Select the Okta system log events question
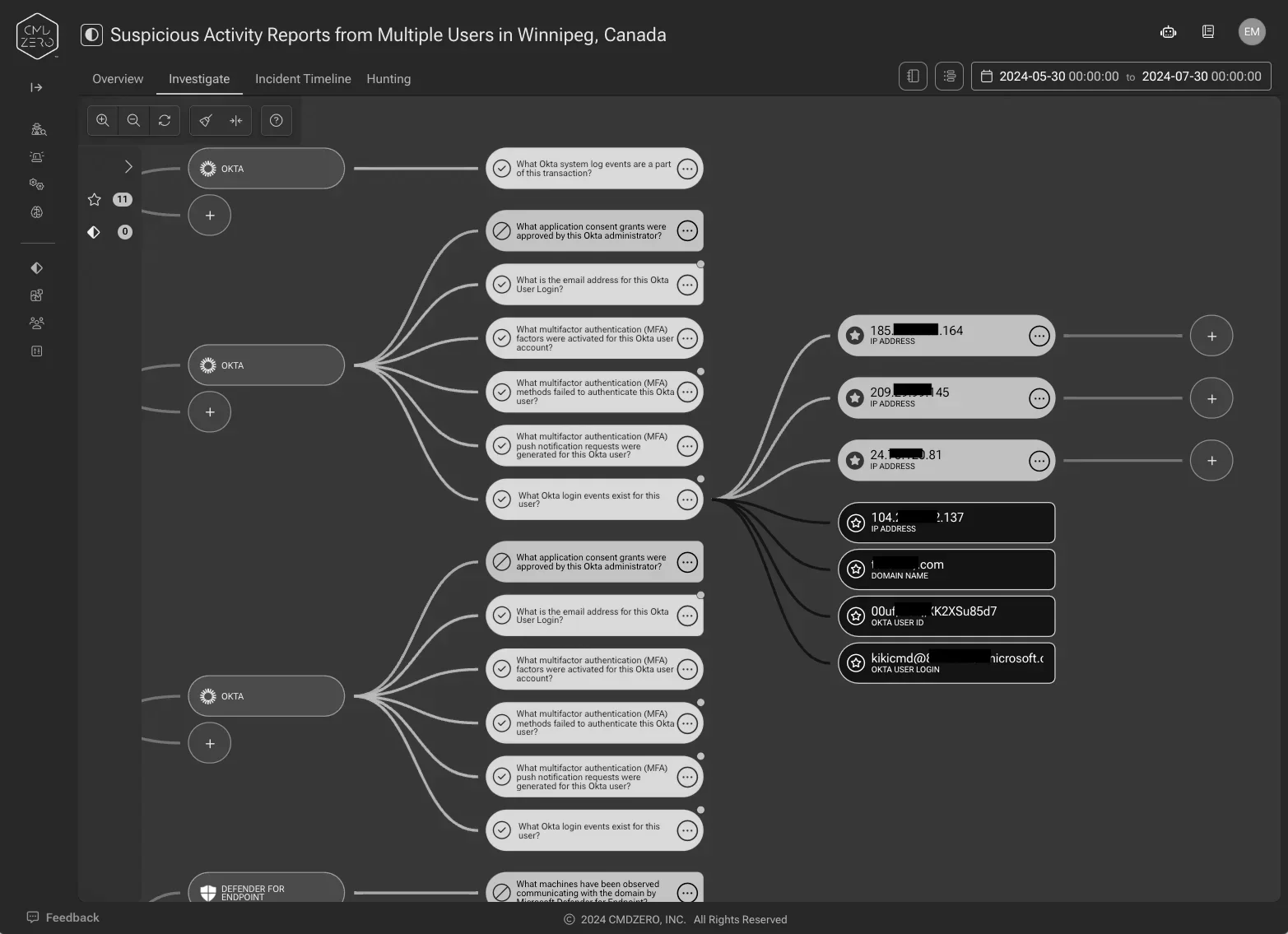Viewport: 1288px width, 934px height. tap(594, 169)
